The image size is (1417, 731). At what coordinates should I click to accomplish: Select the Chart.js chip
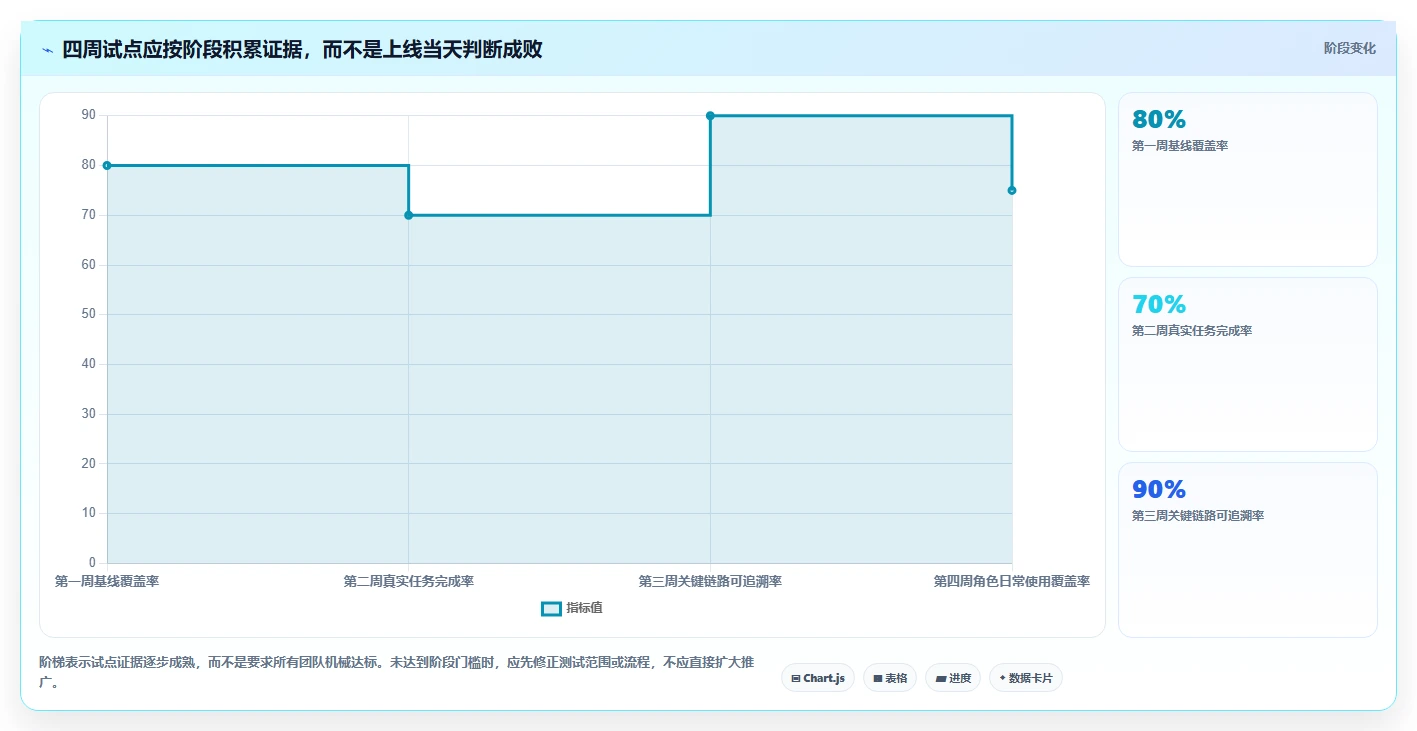(818, 678)
